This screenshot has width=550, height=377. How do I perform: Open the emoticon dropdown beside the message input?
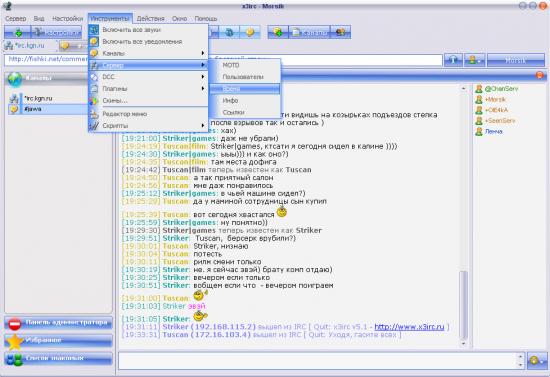(x=537, y=361)
